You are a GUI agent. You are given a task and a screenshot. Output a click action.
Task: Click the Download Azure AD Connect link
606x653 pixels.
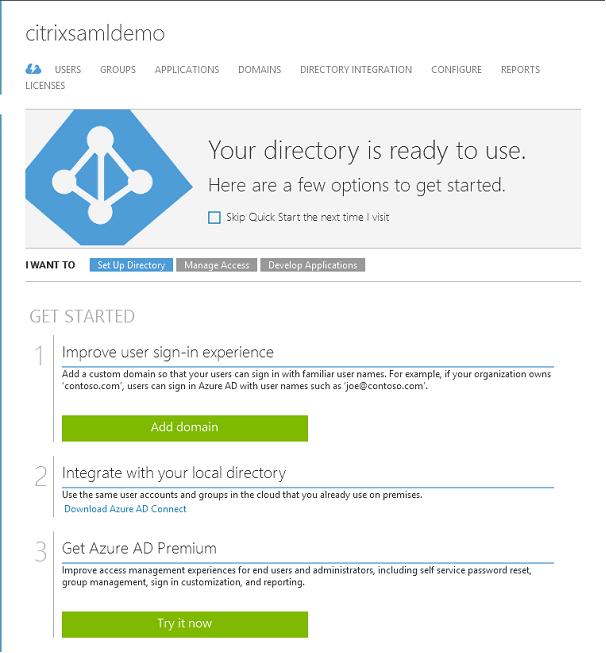[x=125, y=509]
